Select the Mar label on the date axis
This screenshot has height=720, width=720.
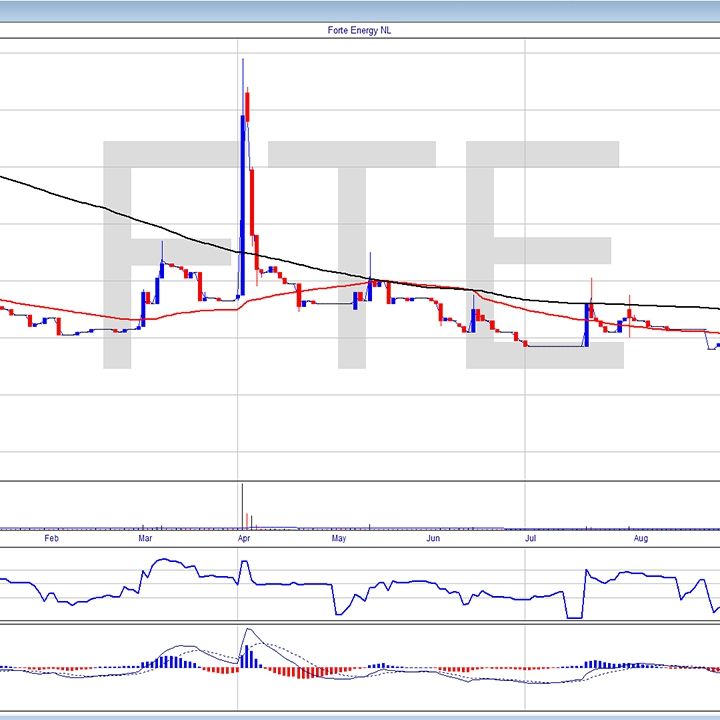(145, 538)
